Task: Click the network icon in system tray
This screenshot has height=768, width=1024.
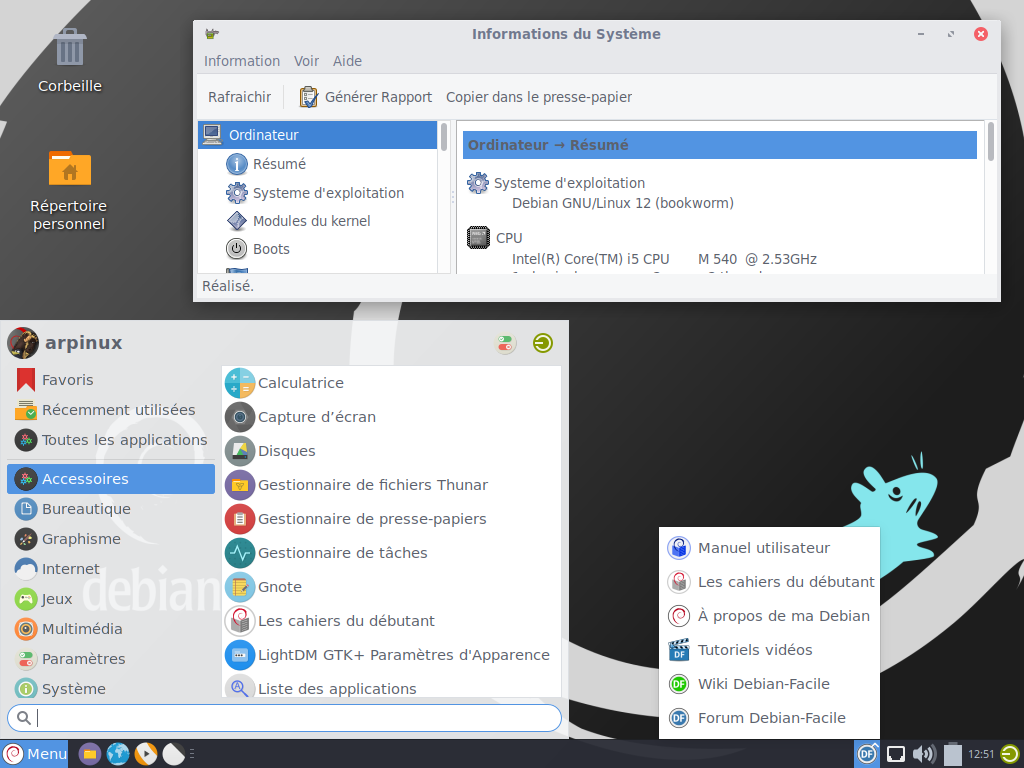Action: pyautogui.click(x=895, y=754)
